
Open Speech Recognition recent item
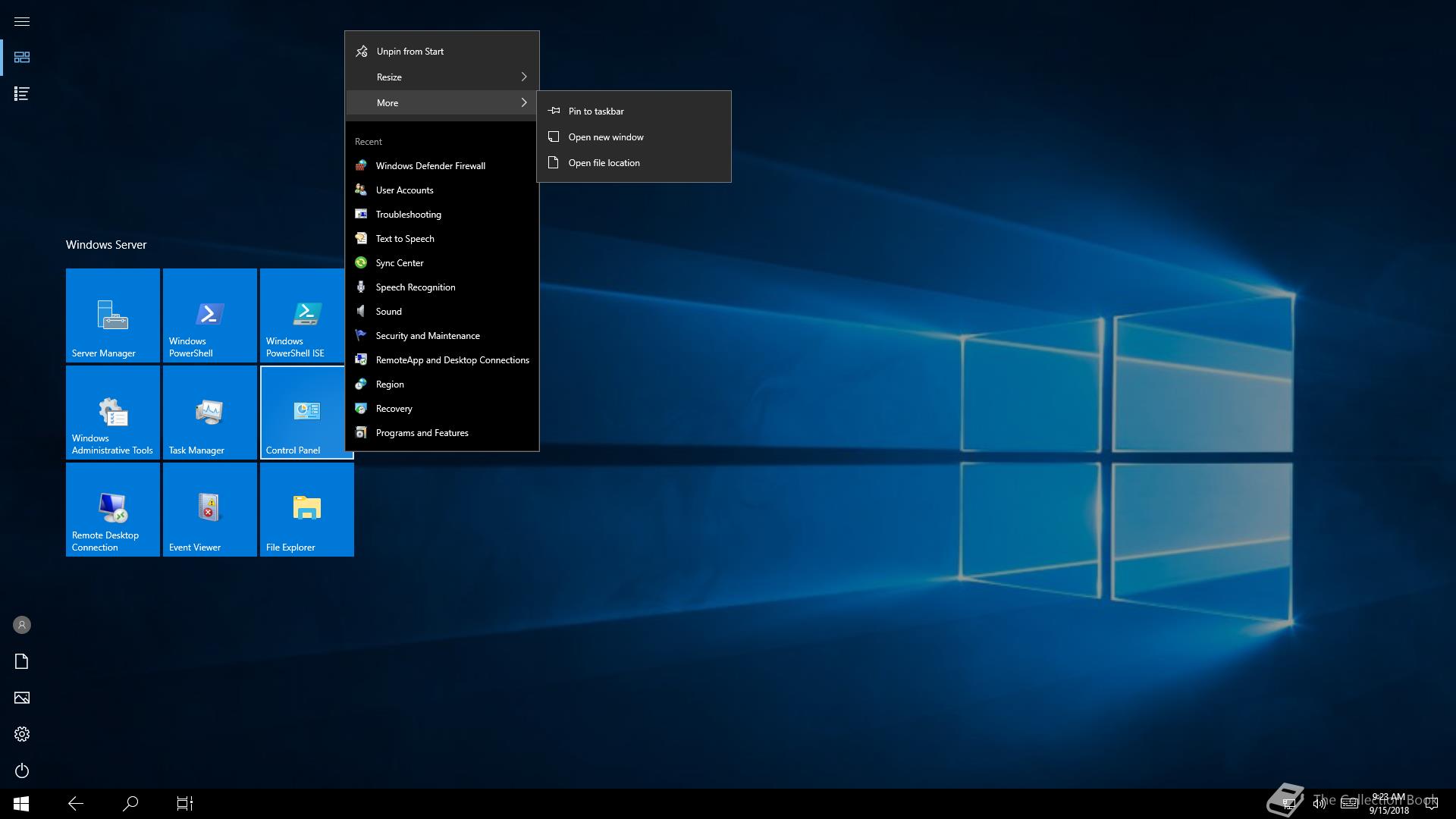pyautogui.click(x=442, y=287)
